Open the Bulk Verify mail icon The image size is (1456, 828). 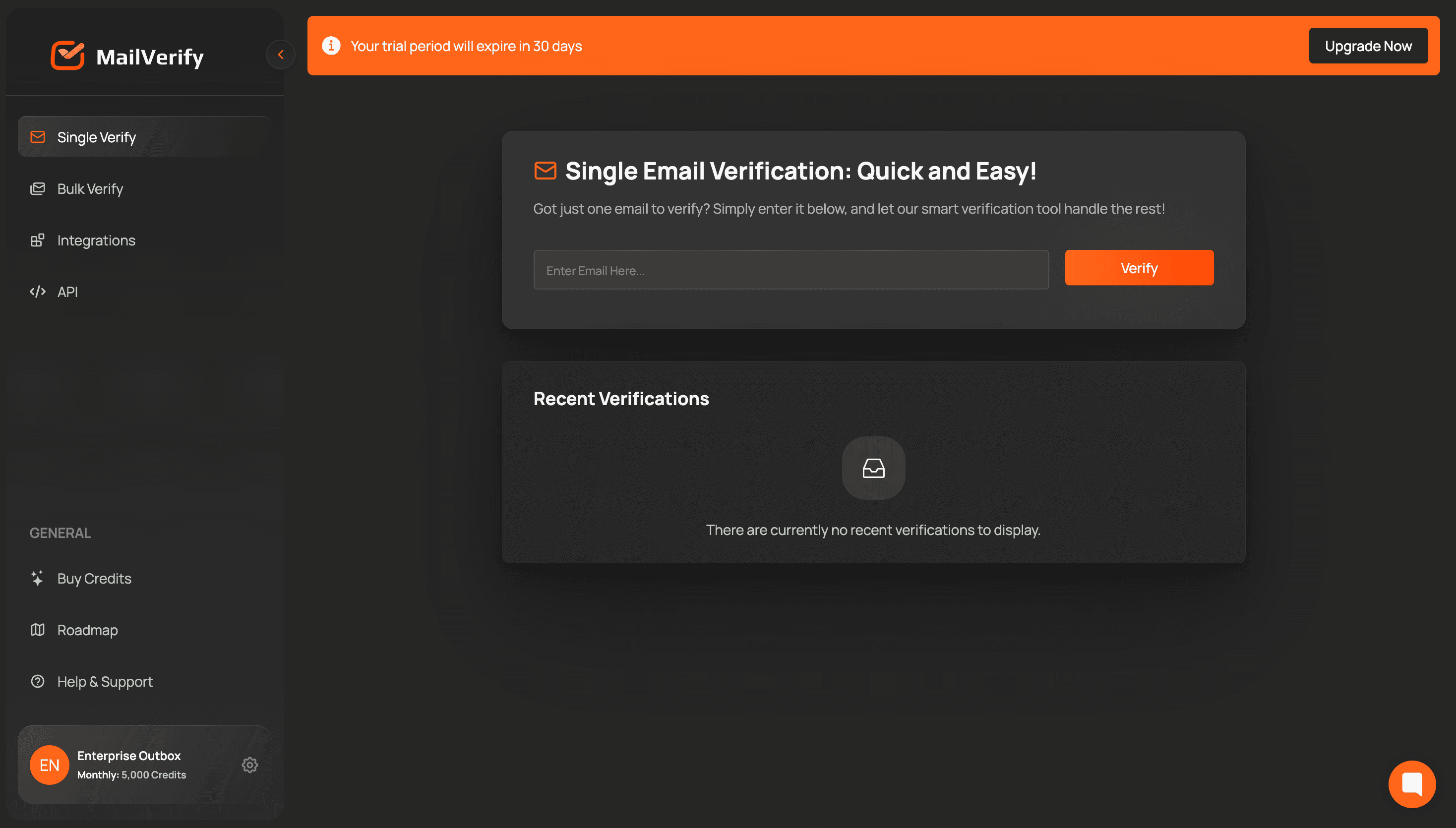[37, 189]
